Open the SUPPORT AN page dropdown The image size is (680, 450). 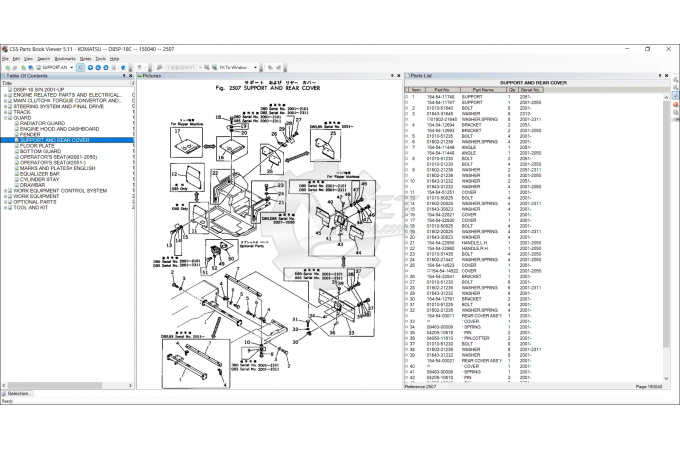tap(72, 68)
